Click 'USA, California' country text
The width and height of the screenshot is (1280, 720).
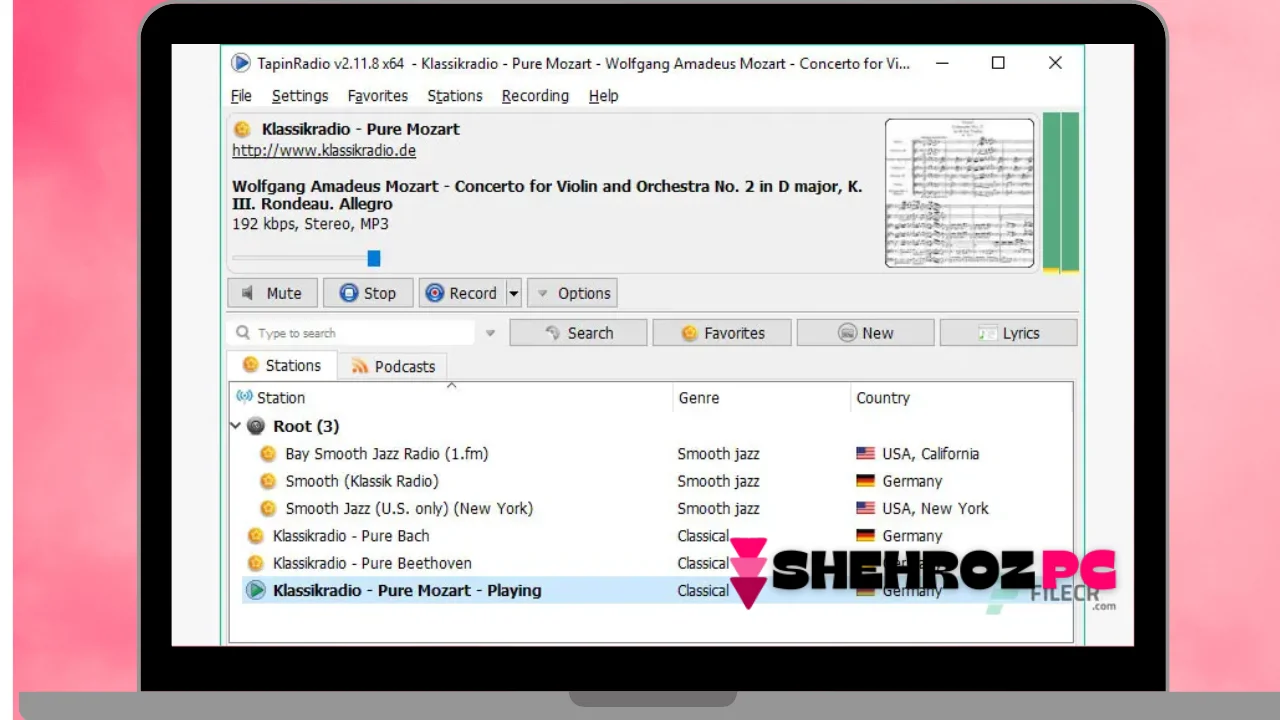click(x=931, y=454)
